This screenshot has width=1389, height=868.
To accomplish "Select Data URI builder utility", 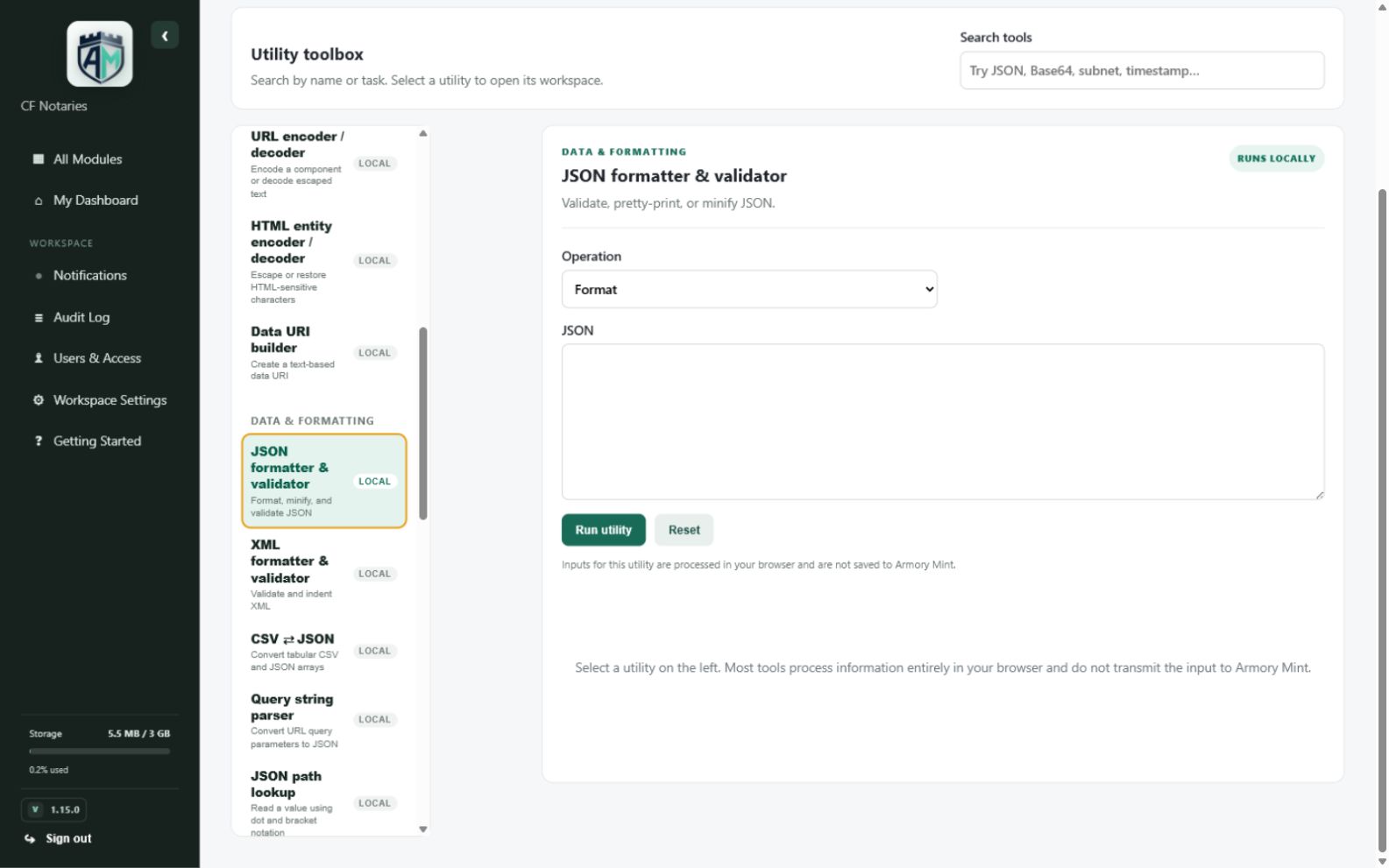I will [x=323, y=352].
